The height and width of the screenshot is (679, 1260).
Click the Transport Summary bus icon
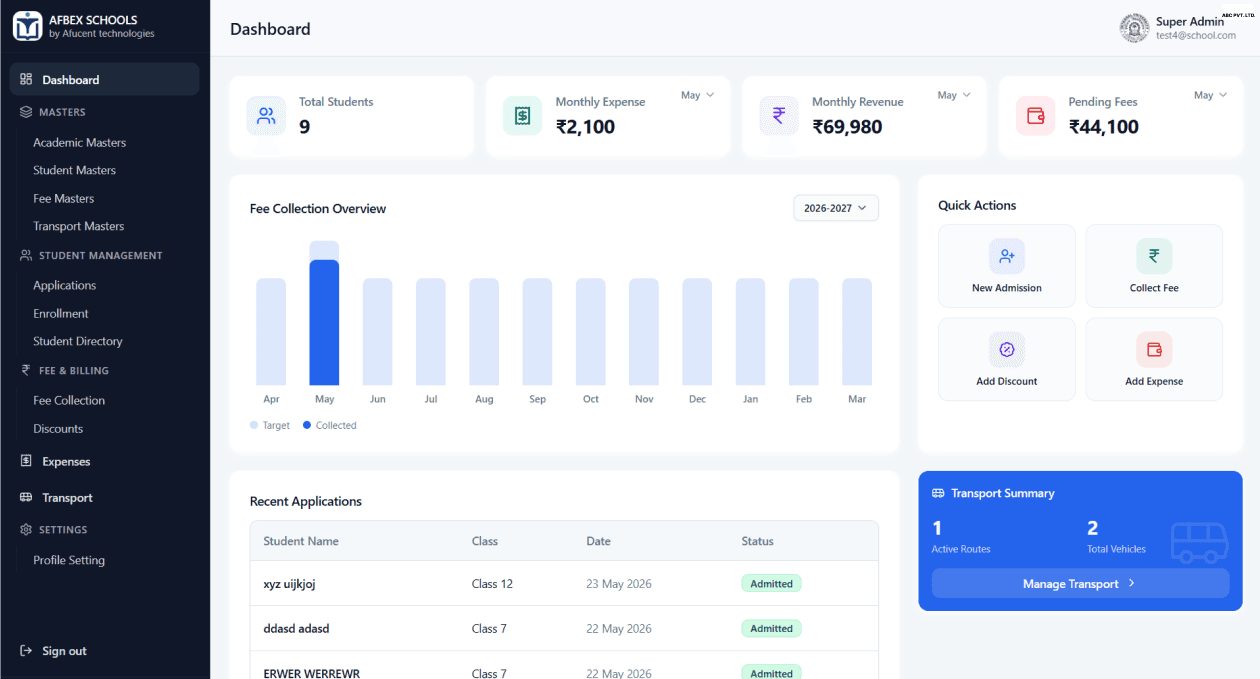point(938,493)
